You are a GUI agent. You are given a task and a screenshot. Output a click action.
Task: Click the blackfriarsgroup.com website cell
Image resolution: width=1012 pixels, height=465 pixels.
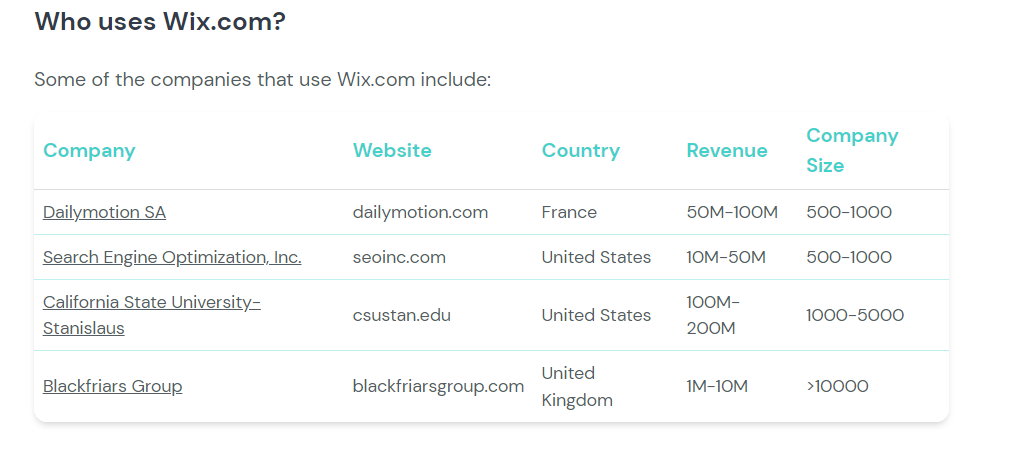click(438, 386)
